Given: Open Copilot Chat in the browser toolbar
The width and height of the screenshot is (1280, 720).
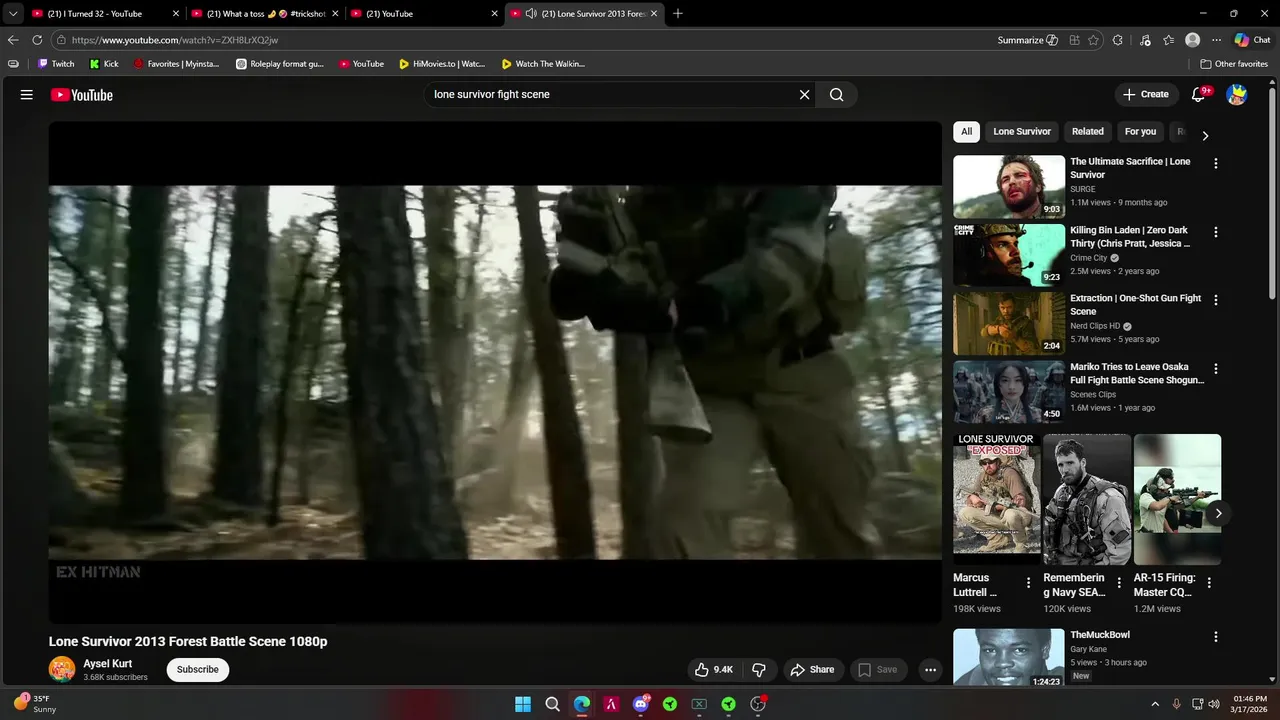Looking at the screenshot, I should 1252,40.
